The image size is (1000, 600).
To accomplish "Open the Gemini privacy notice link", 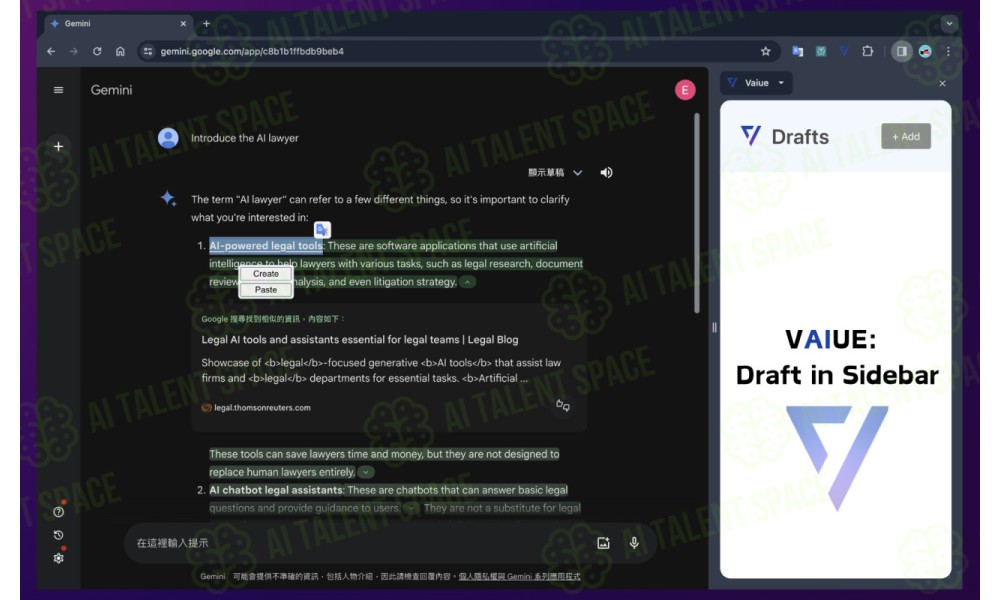I will coord(519,576).
